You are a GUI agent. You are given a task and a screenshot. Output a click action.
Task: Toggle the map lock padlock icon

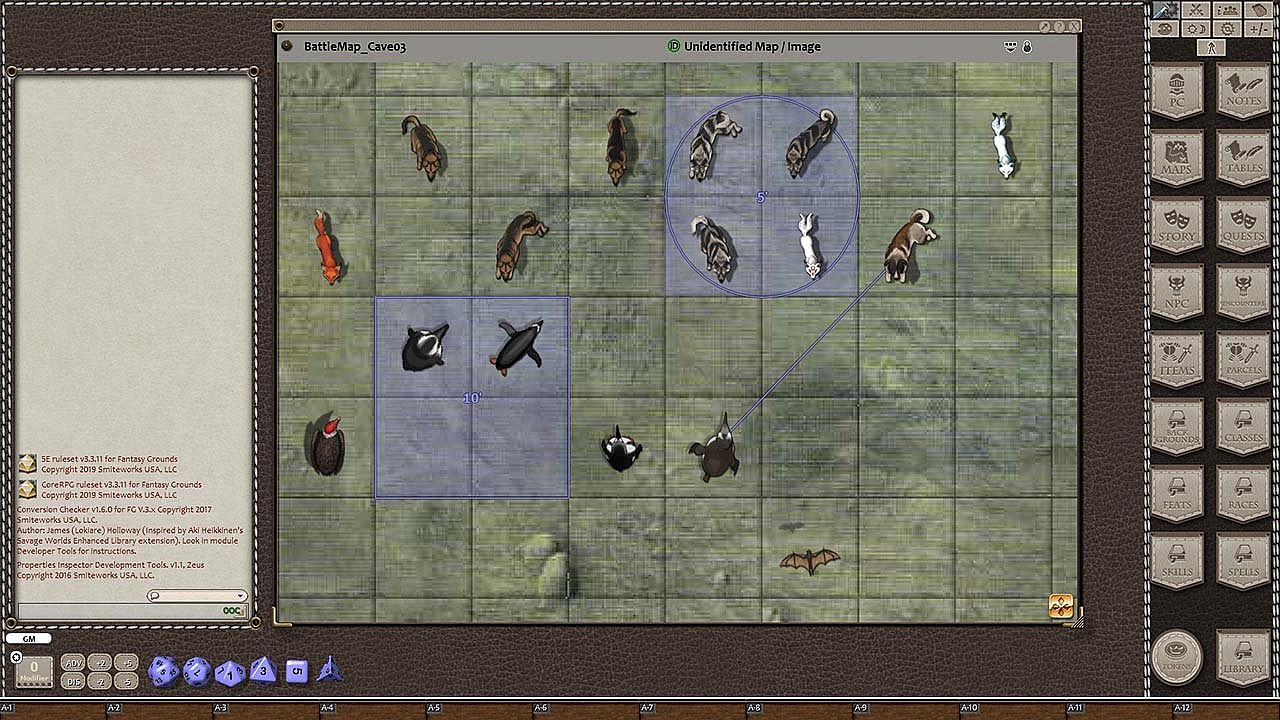coord(1027,46)
